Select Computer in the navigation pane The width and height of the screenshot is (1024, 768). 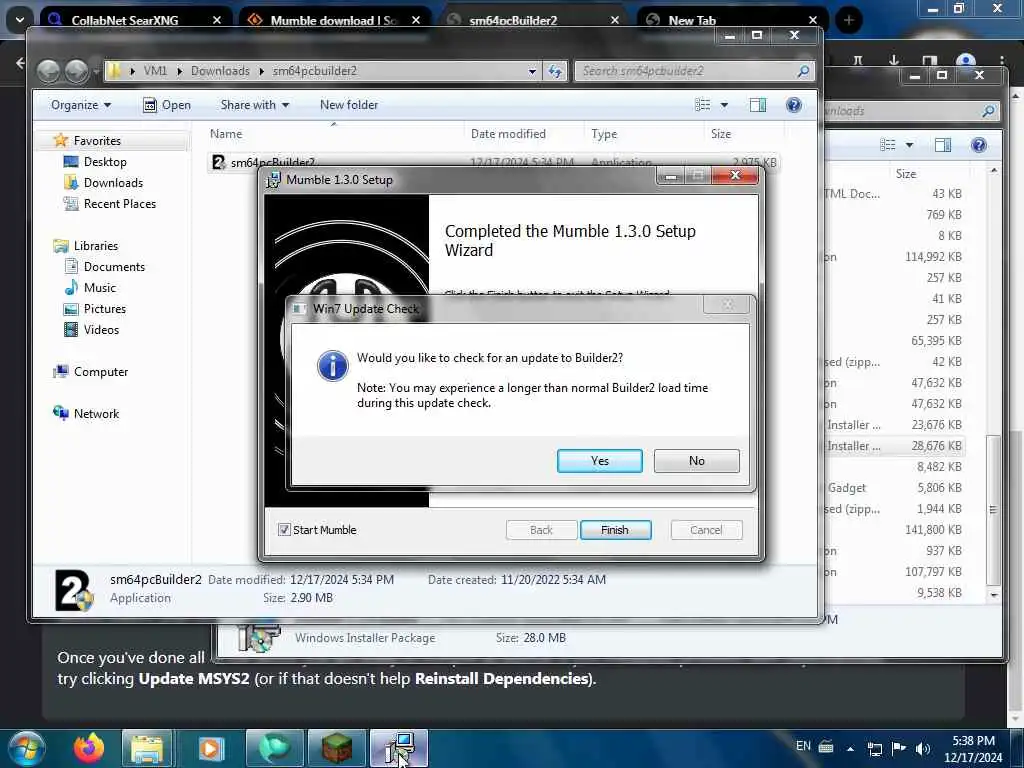[x=101, y=372]
